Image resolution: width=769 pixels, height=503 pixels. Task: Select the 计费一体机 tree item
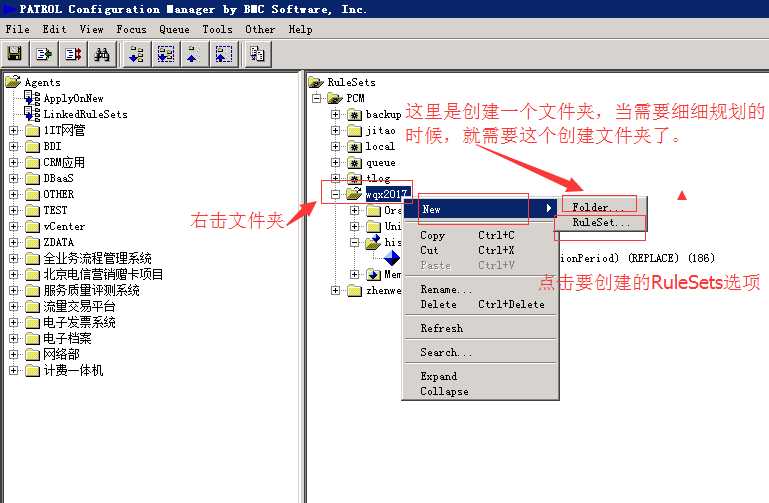click(x=73, y=371)
